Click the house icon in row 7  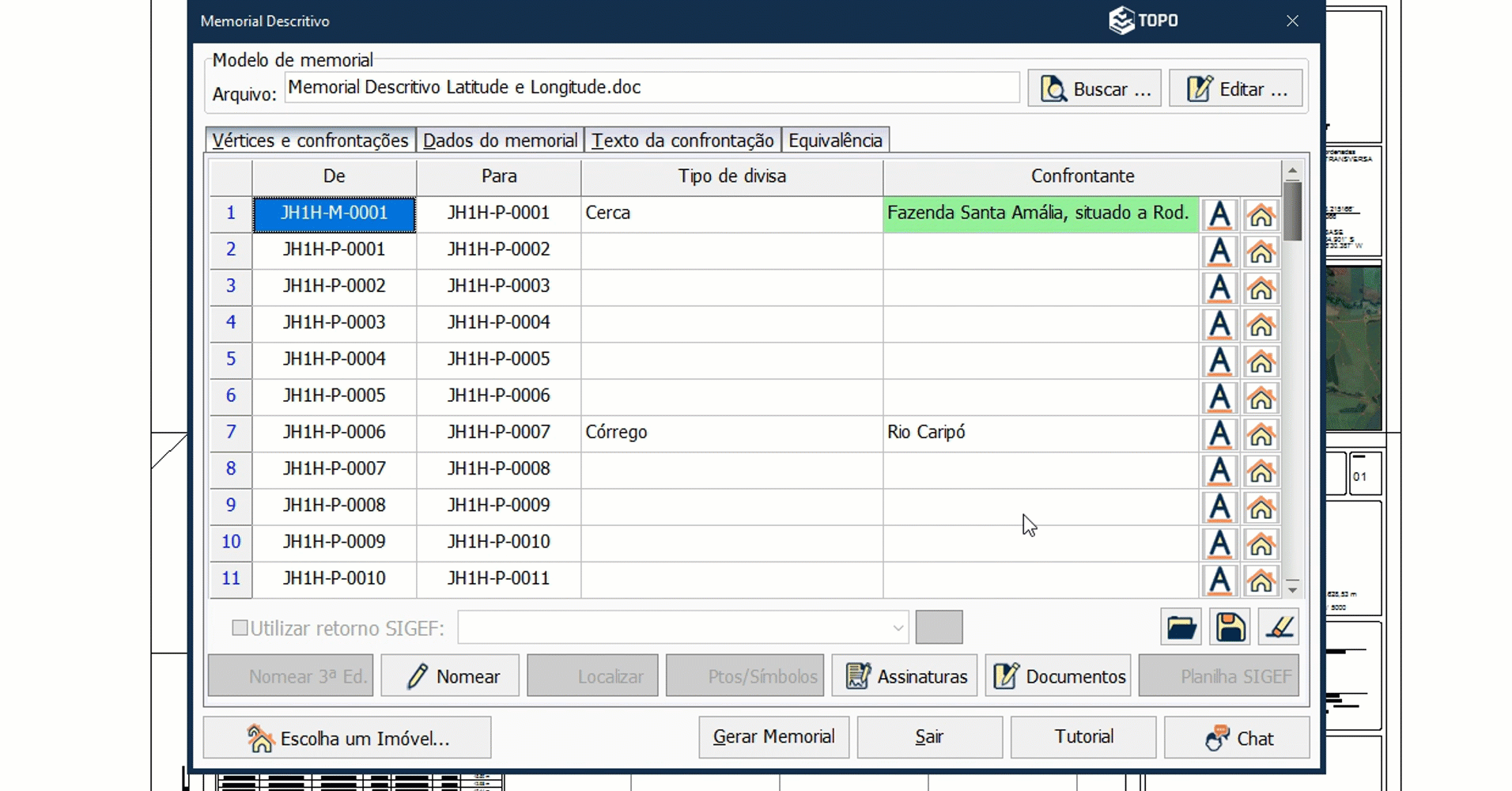point(1261,433)
